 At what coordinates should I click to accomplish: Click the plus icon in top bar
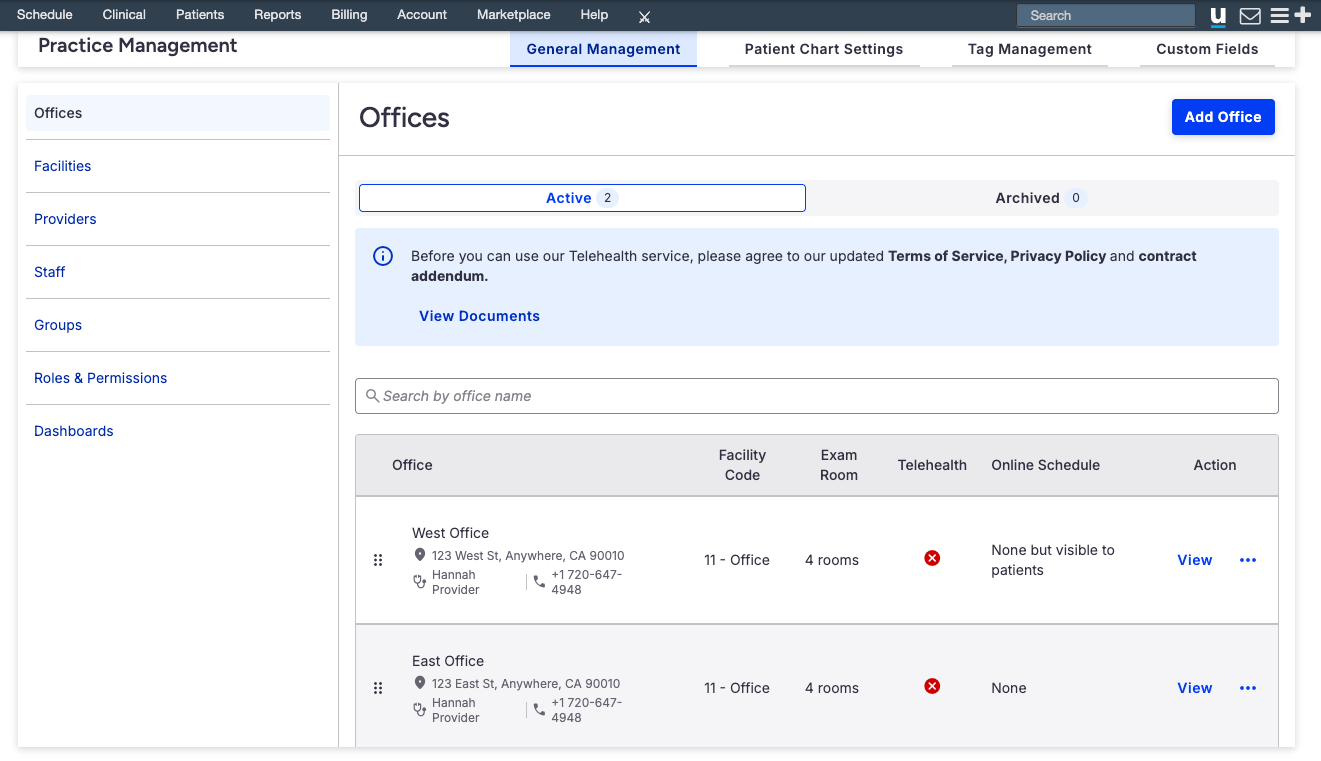[x=1302, y=15]
